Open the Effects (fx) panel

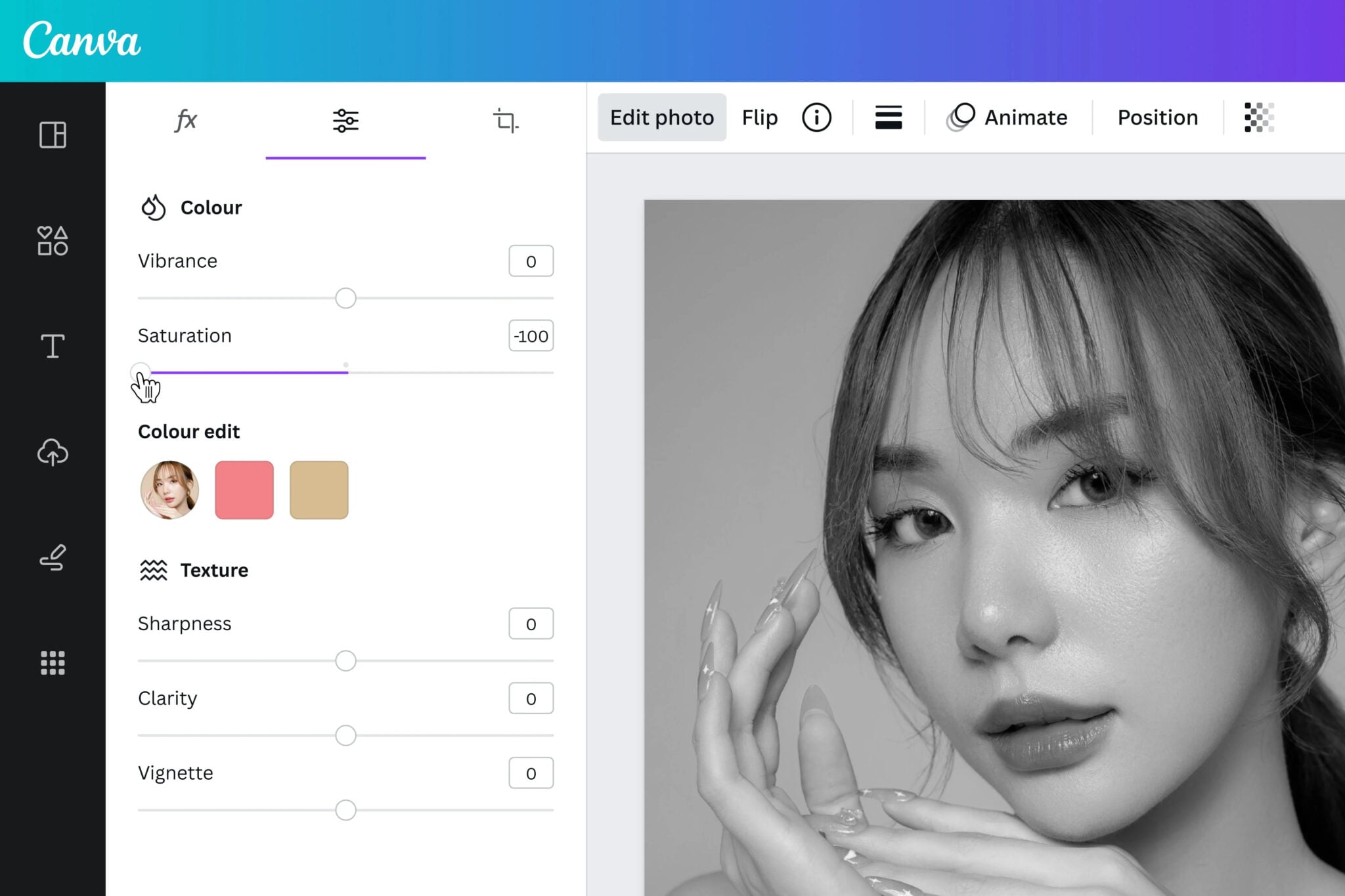click(x=187, y=119)
